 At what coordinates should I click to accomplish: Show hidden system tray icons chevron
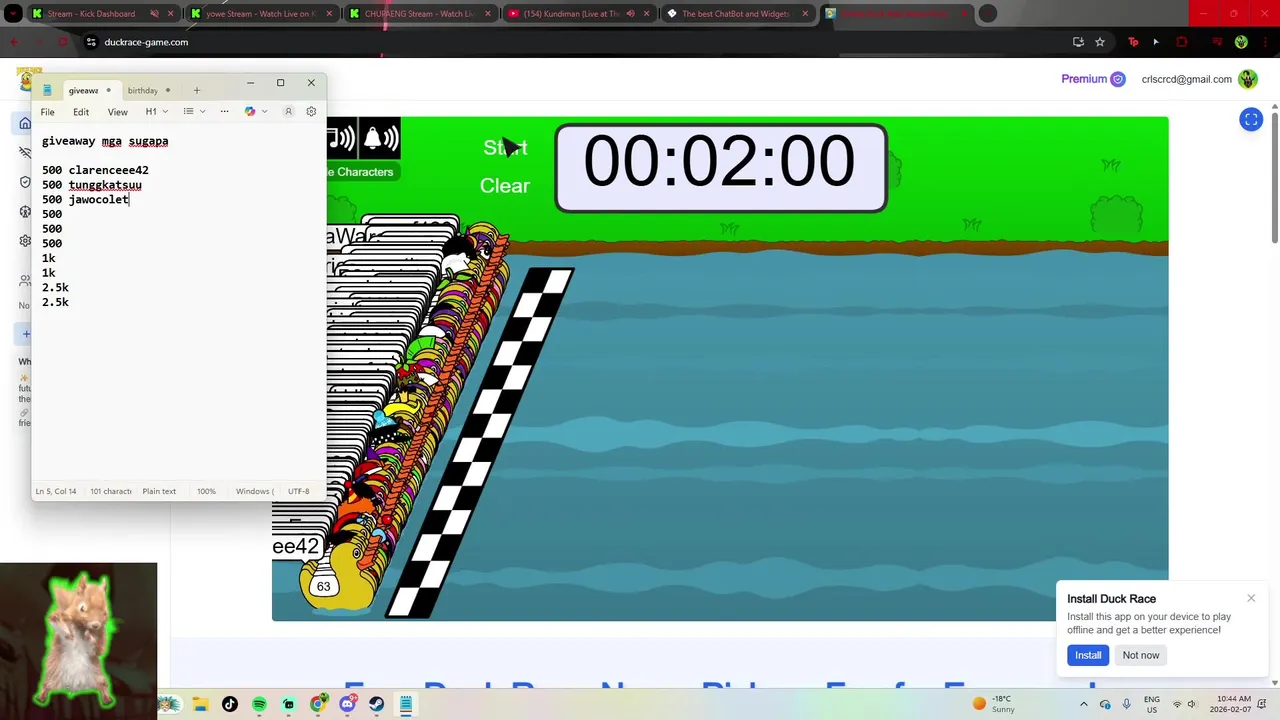(1083, 704)
